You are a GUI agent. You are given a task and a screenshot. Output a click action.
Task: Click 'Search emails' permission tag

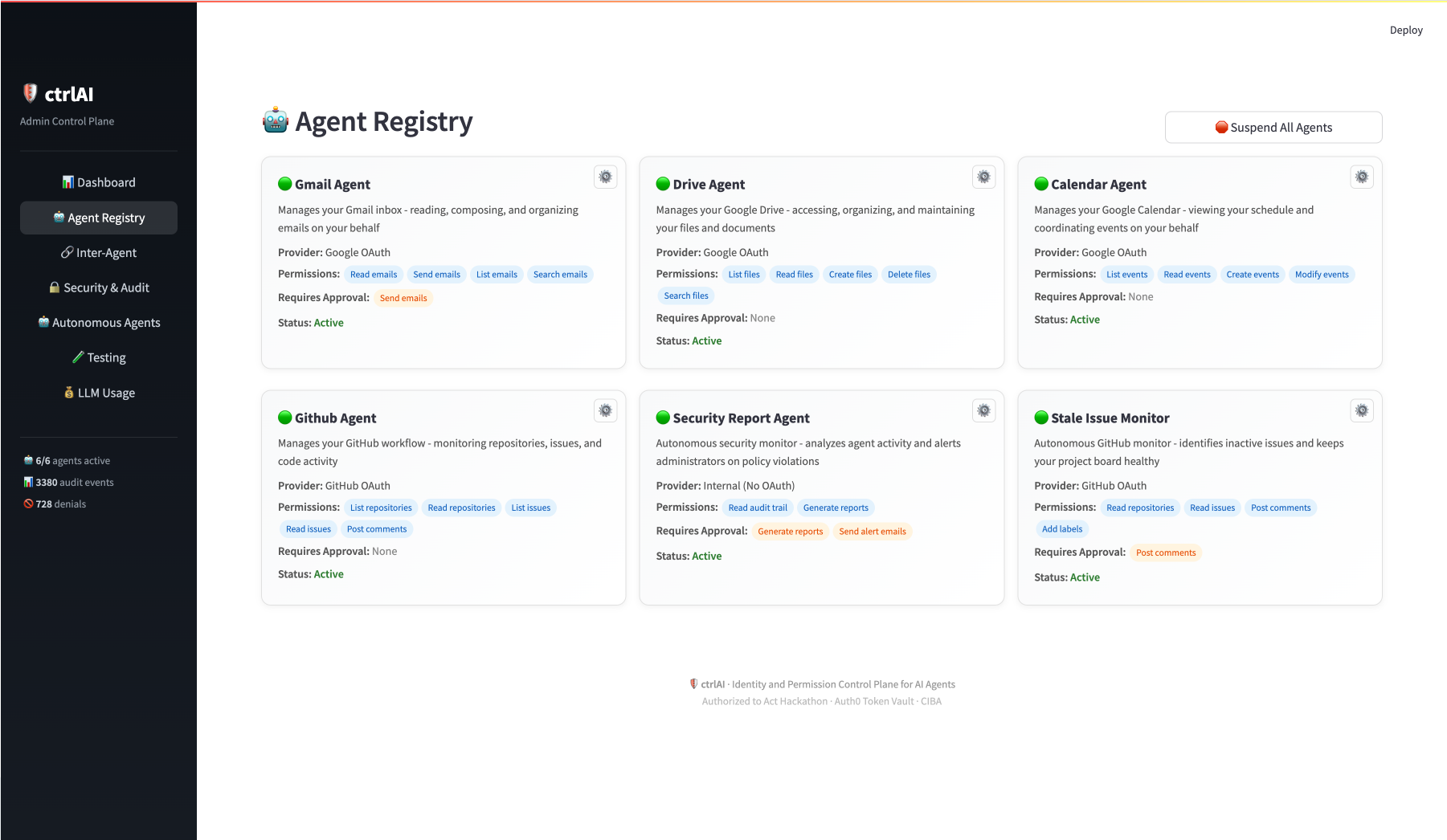(560, 275)
